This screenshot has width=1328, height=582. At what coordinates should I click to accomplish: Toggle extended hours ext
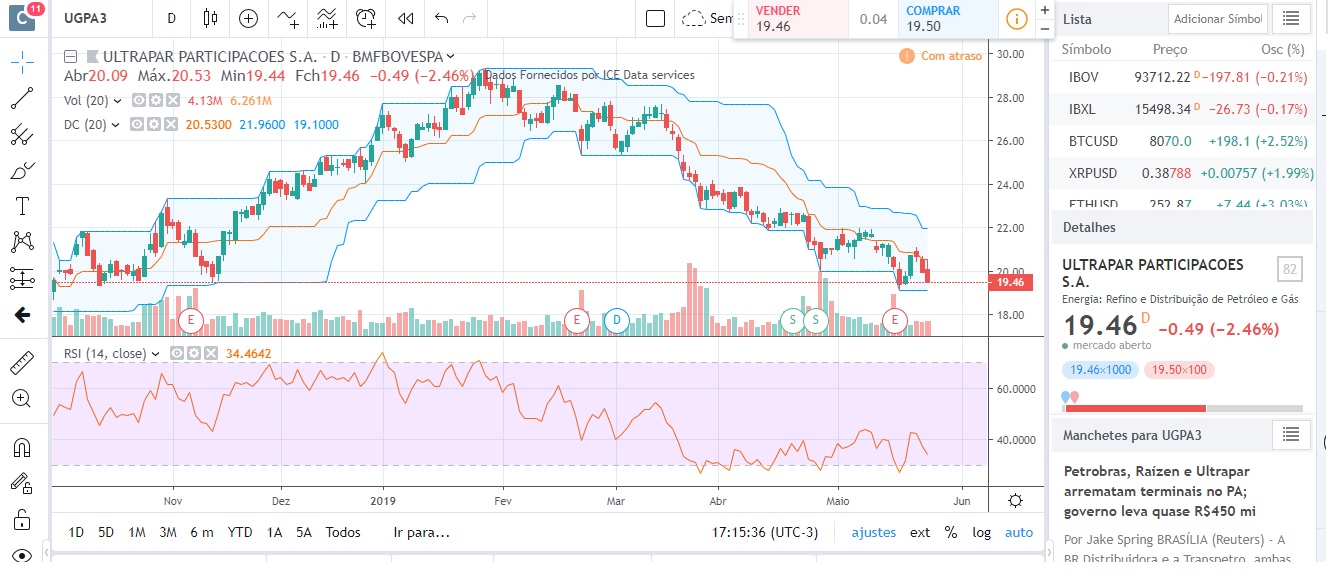click(920, 532)
